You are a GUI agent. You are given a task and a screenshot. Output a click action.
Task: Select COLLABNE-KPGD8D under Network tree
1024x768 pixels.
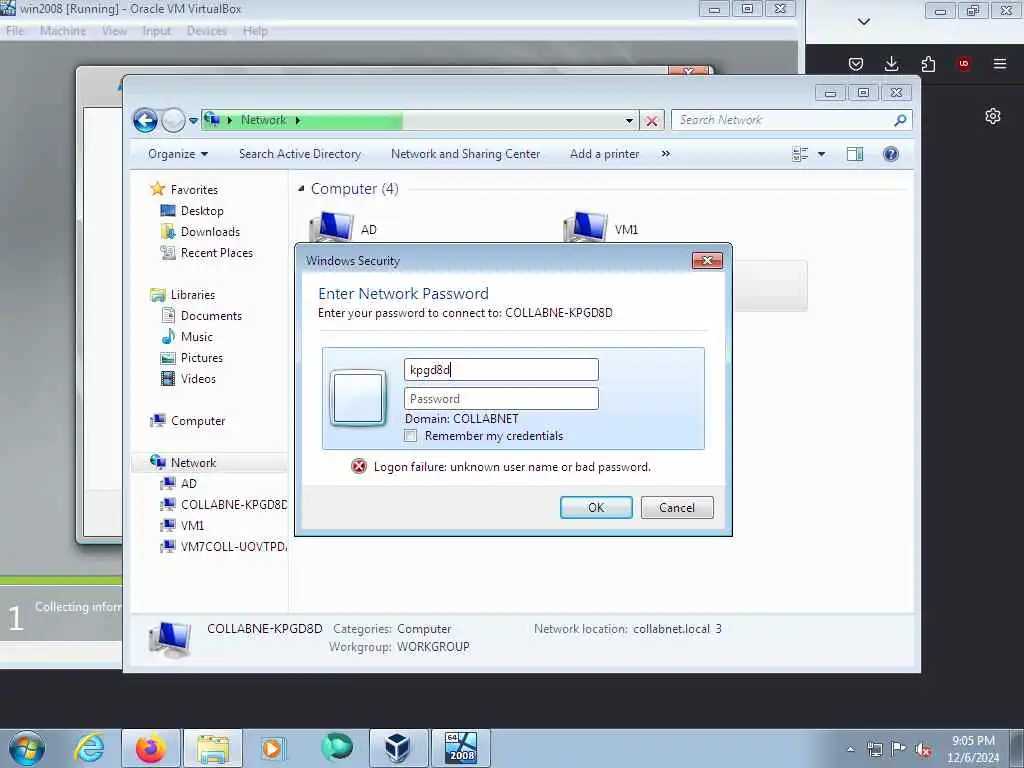coord(234,505)
